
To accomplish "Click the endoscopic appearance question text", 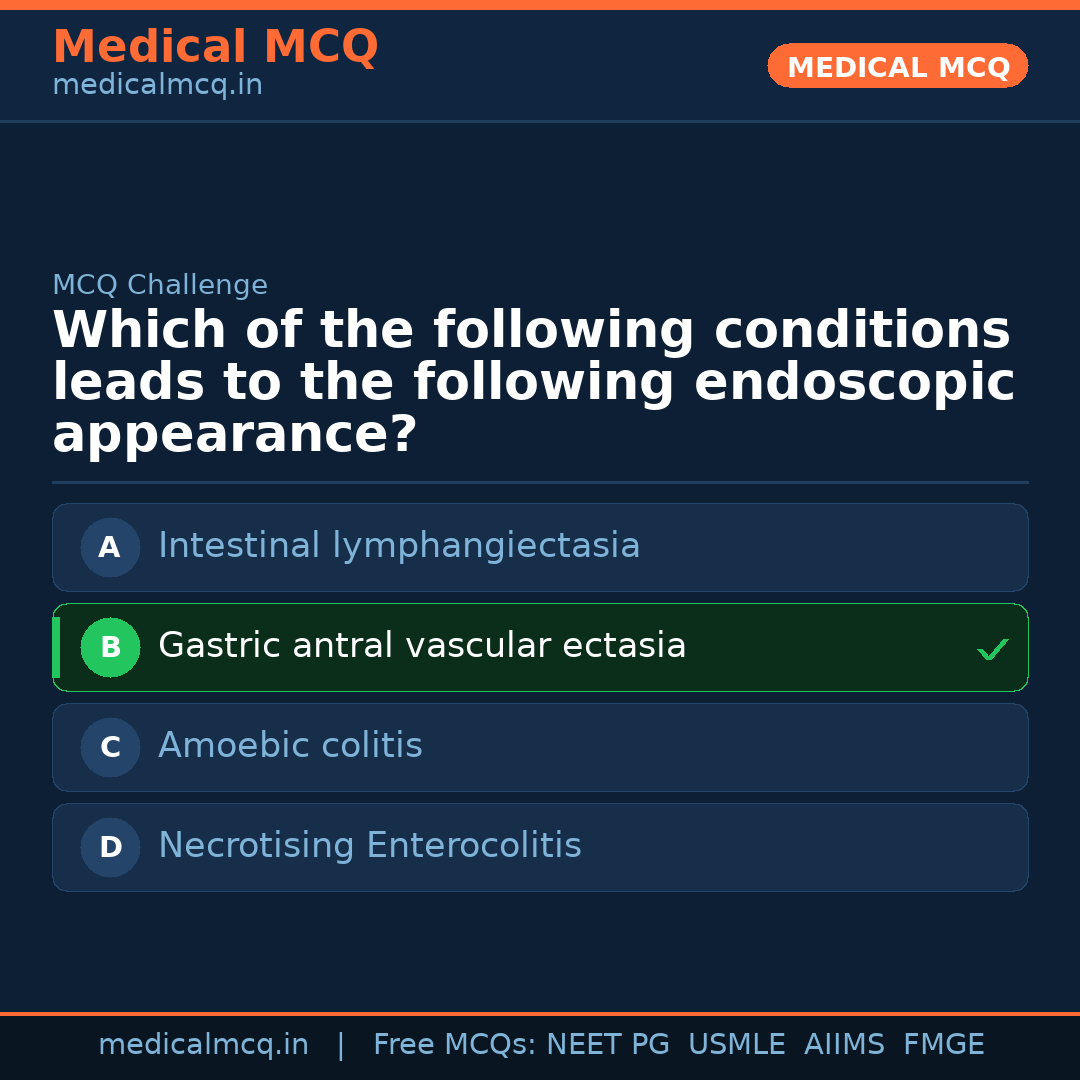I will click(x=533, y=383).
